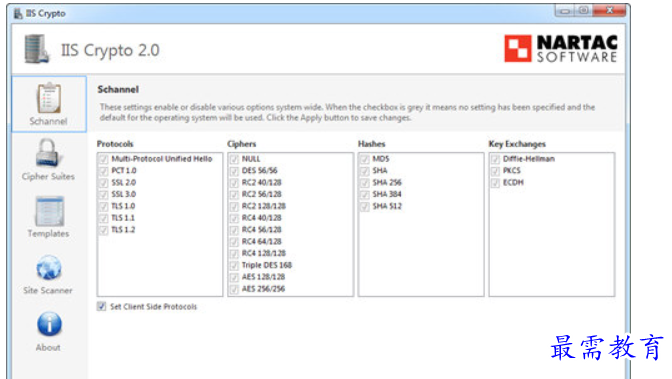The image size is (672, 379).
Task: Select the Schannel tab label
Action: click(48, 121)
